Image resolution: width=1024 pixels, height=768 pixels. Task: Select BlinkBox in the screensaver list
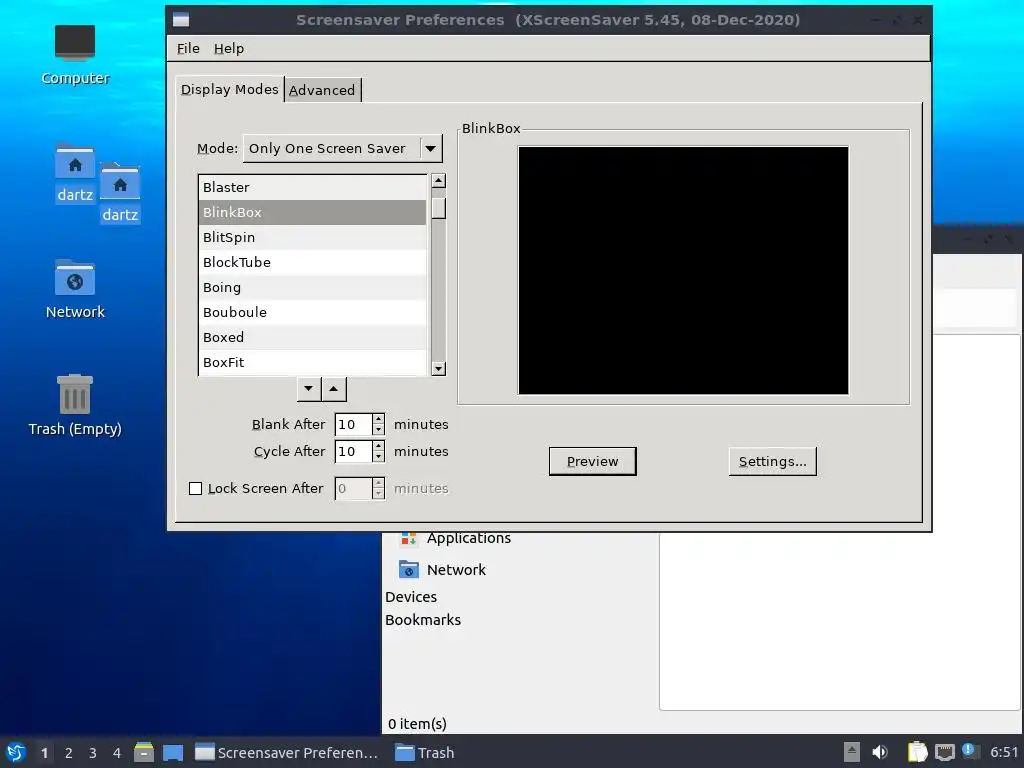coord(312,212)
